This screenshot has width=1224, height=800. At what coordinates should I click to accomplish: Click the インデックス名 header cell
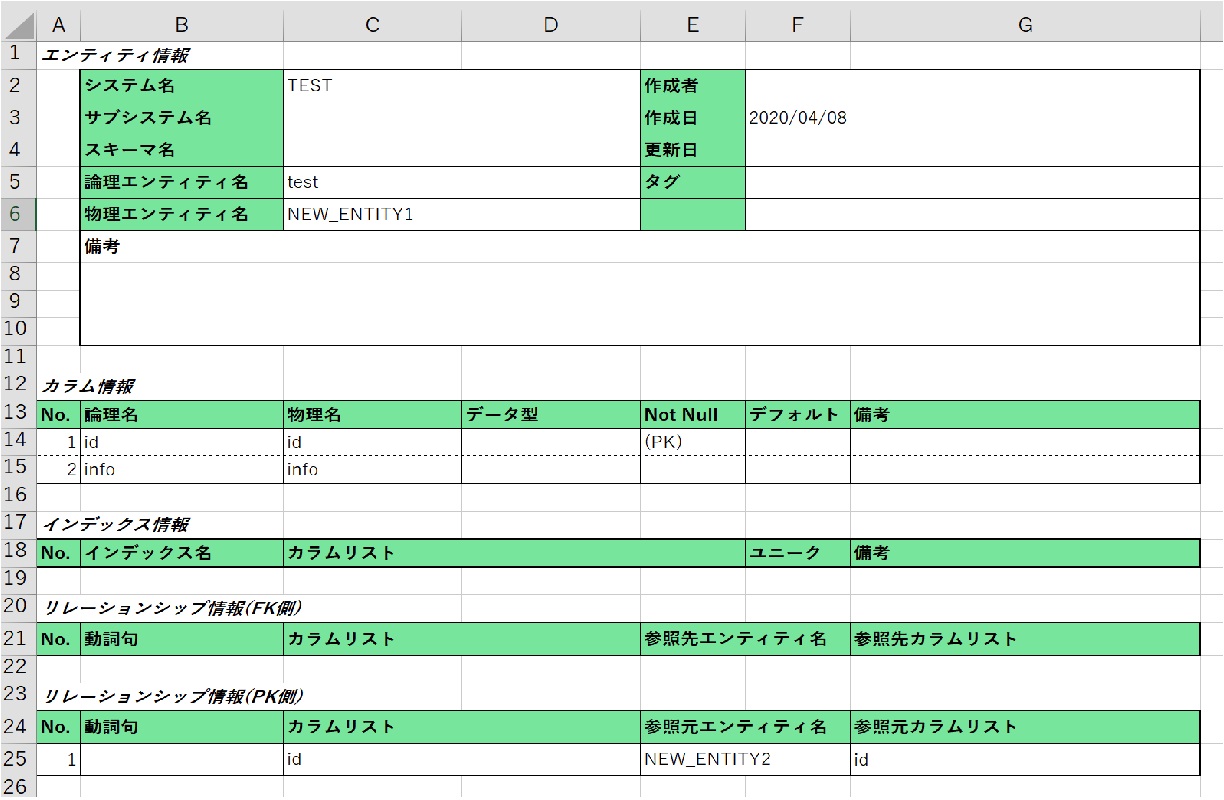181,553
